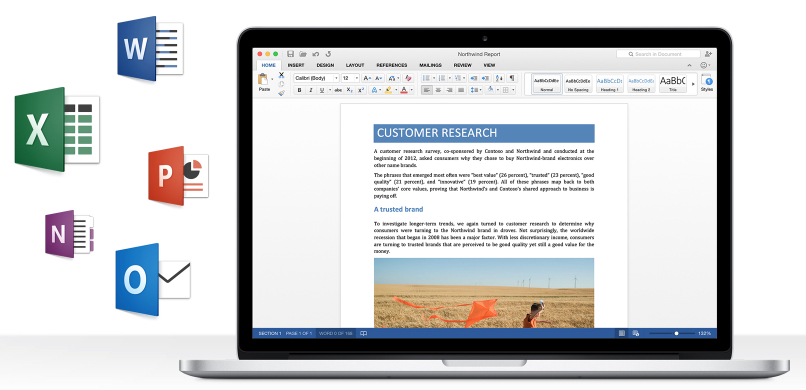Screen dimensions: 806x390
Task: Click the zoom slider in status bar
Action: [x=672, y=333]
